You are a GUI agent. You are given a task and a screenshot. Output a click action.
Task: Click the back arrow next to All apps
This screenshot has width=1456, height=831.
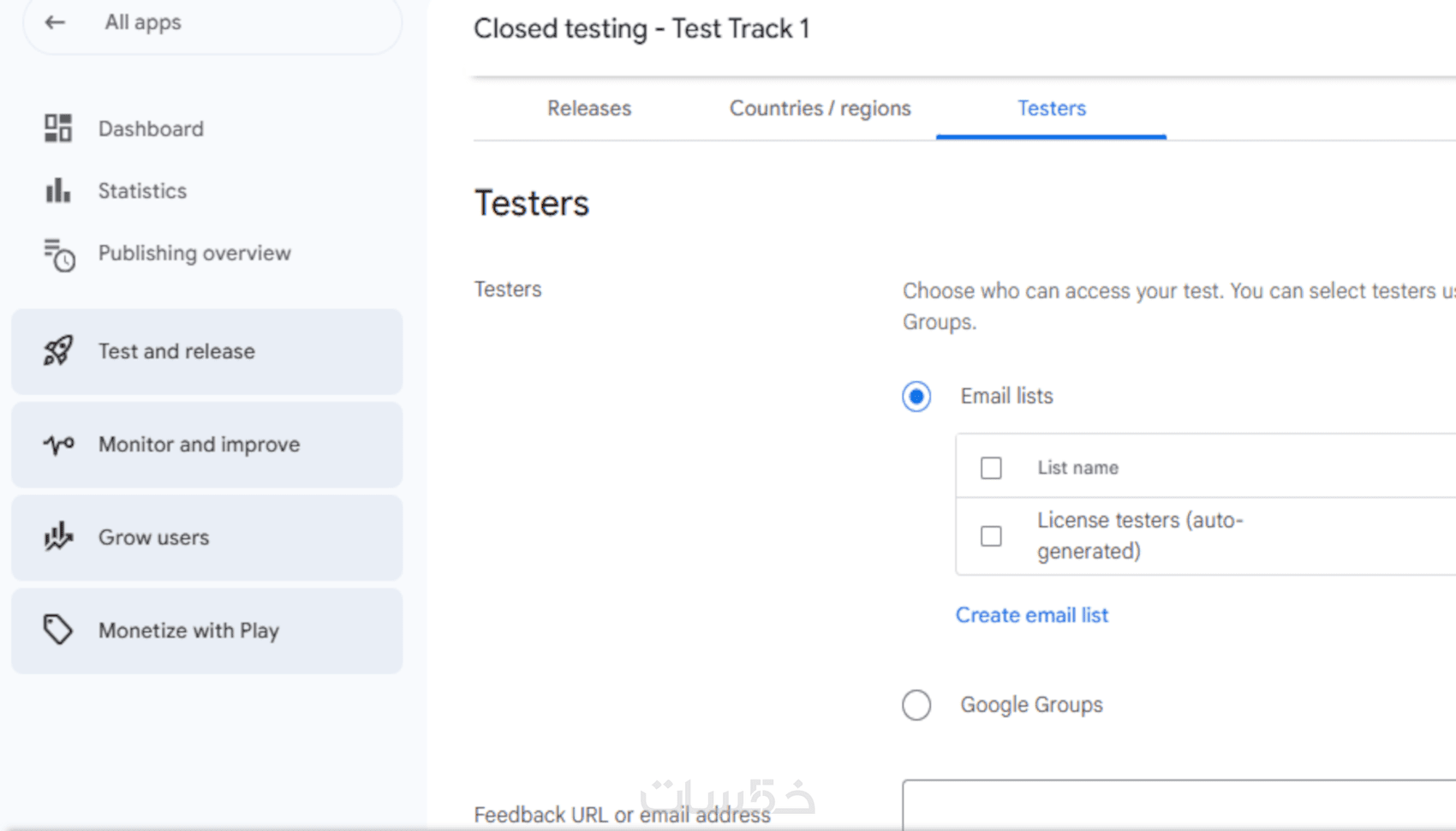click(56, 23)
